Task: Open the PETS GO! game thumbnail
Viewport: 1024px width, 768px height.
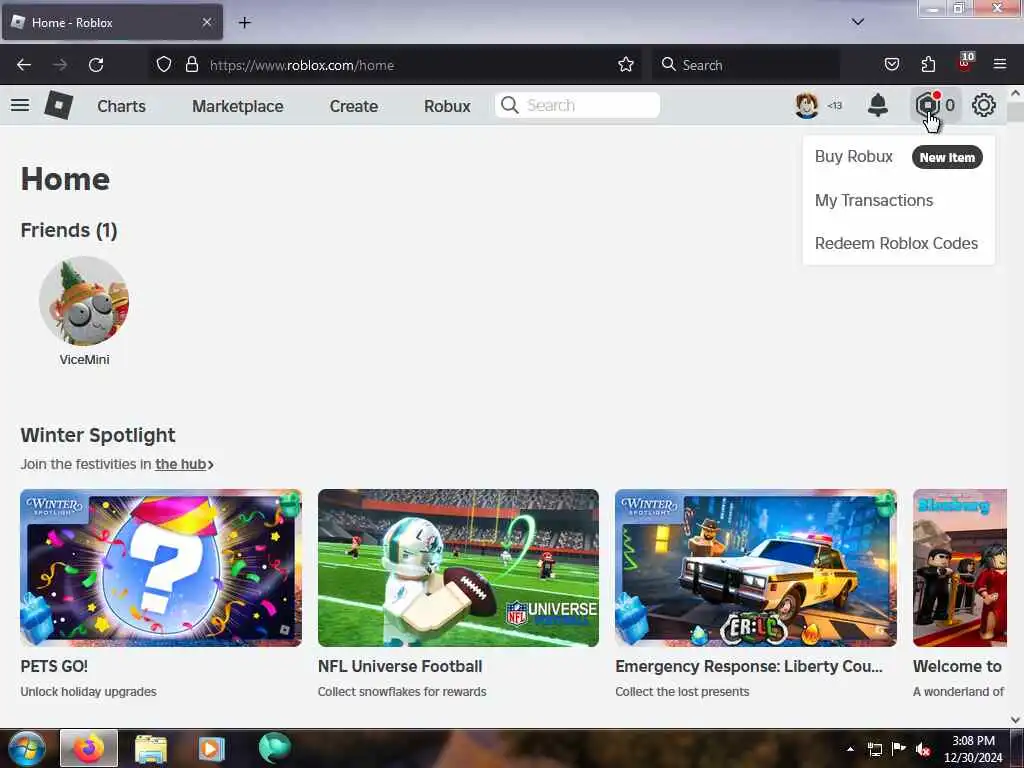Action: pos(161,568)
